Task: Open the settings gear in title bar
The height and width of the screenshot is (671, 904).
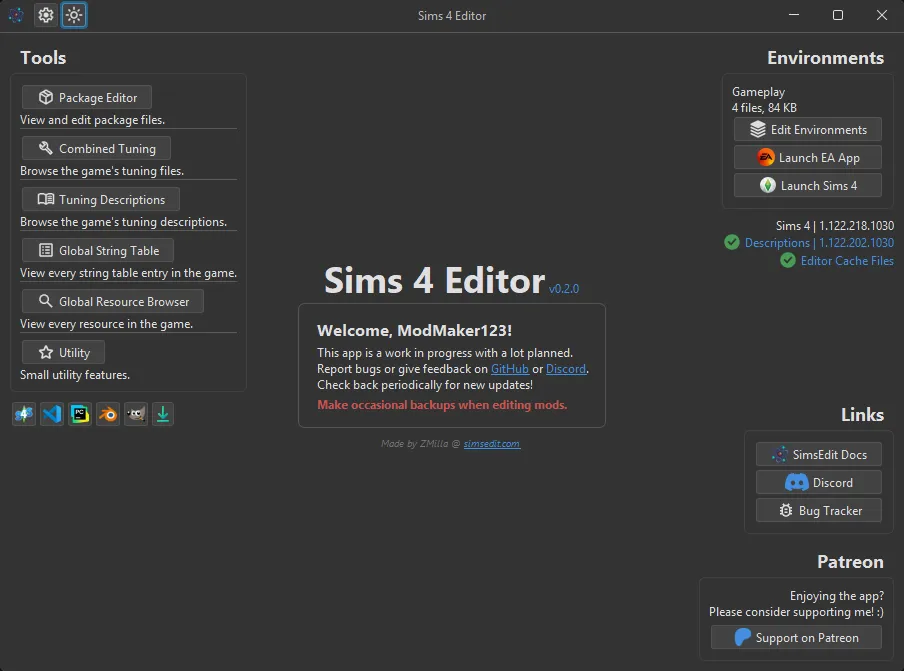Action: click(46, 15)
